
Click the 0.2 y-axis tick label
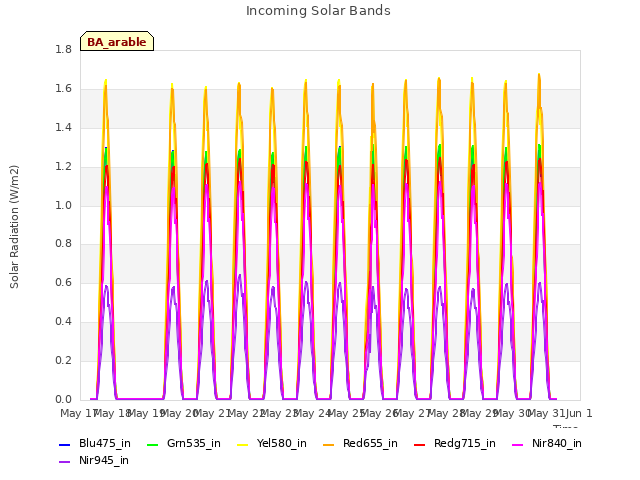tap(63, 360)
